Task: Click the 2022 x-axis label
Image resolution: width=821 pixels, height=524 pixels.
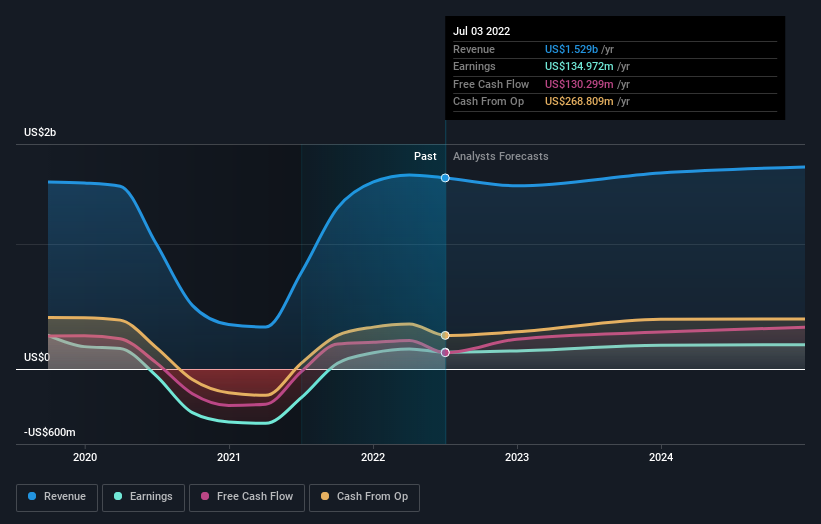Action: (x=373, y=457)
